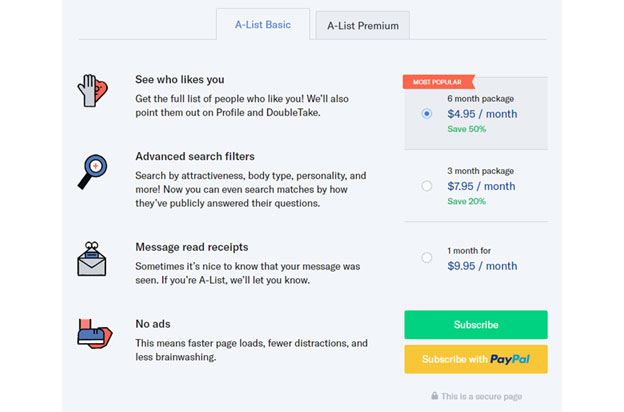The height and width of the screenshot is (412, 624).
Task: Click Subscribe with PayPal button
Action: 476,359
